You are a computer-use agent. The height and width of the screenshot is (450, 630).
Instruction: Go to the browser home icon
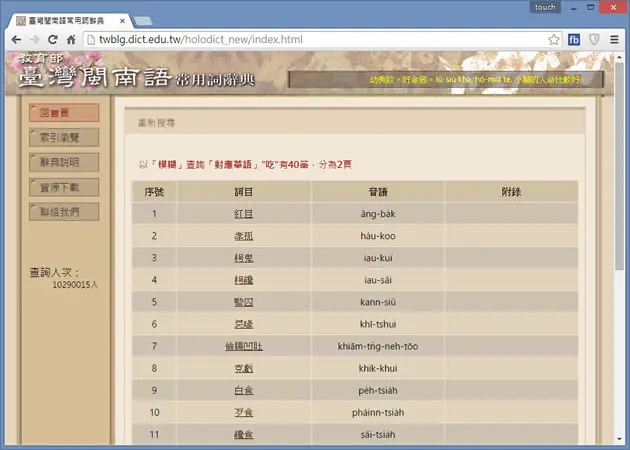[x=71, y=39]
